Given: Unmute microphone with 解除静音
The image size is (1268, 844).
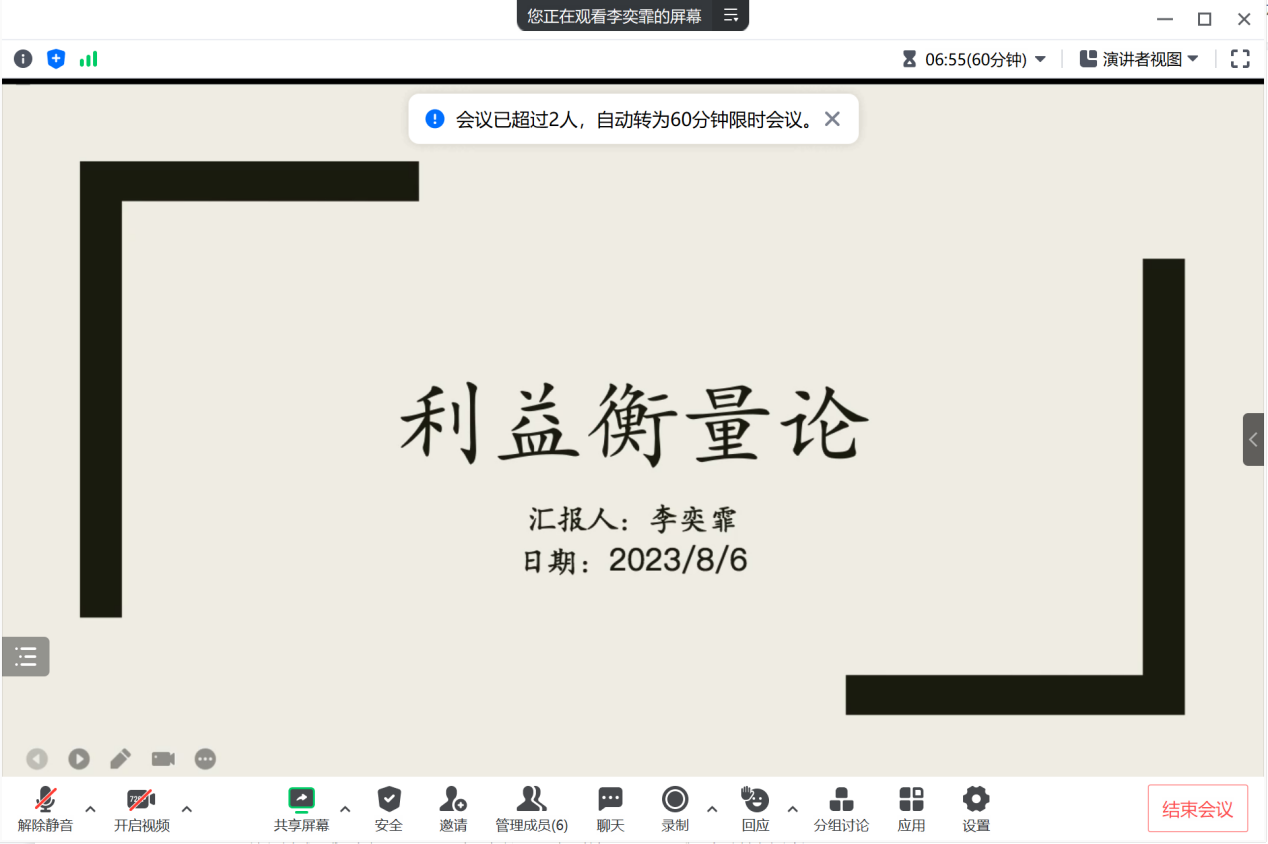Looking at the screenshot, I should [x=45, y=808].
